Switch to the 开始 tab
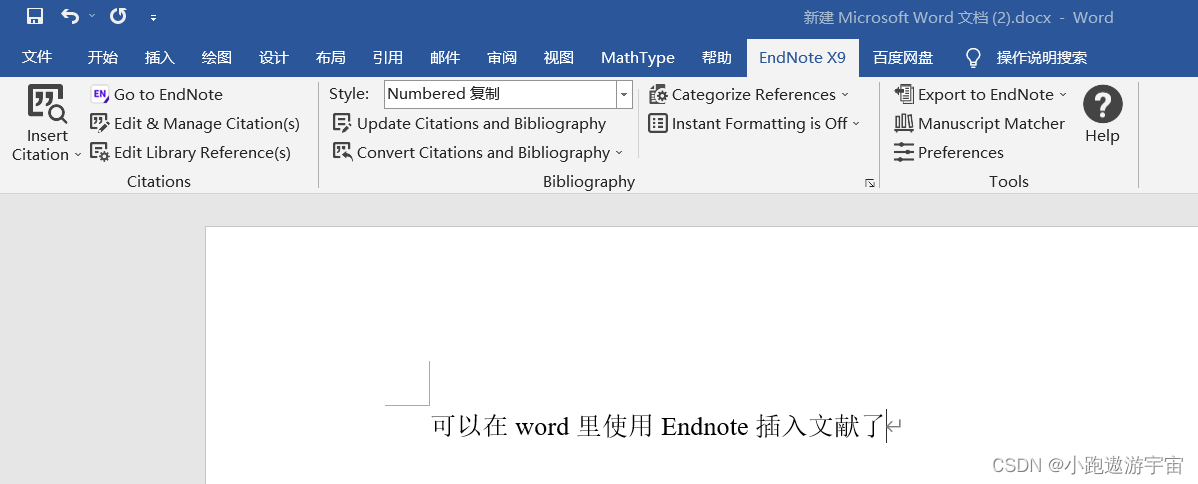The image size is (1198, 484). [x=102, y=57]
